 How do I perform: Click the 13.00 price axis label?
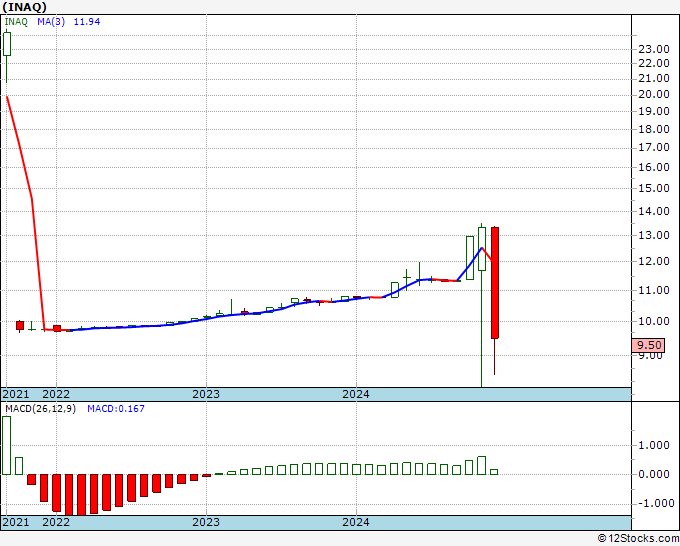(654, 235)
